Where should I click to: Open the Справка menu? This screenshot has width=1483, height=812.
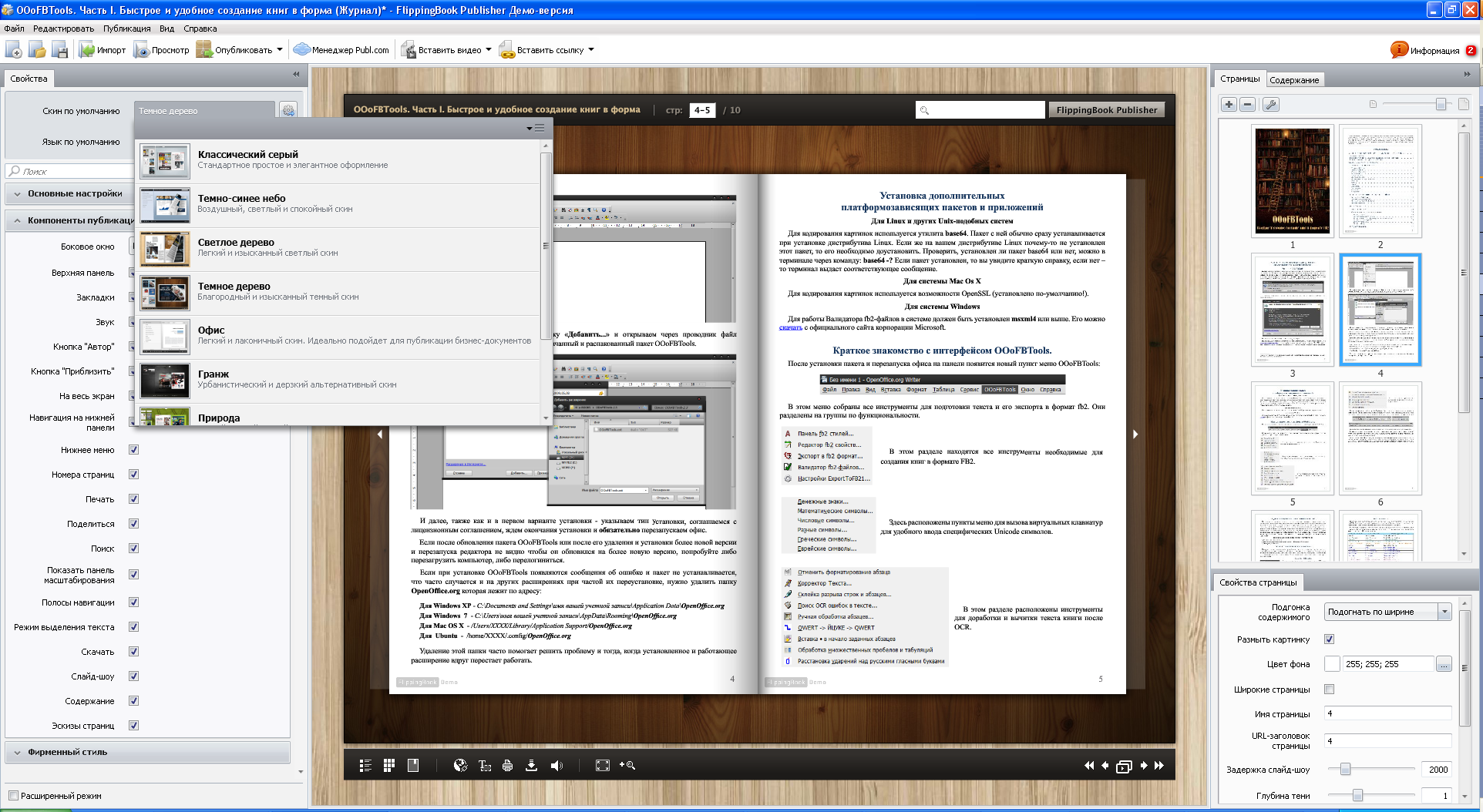200,29
